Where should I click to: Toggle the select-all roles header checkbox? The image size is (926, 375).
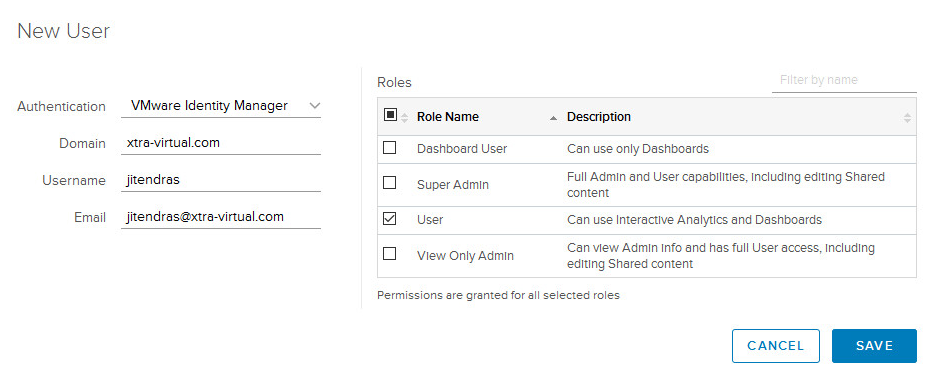click(x=390, y=115)
